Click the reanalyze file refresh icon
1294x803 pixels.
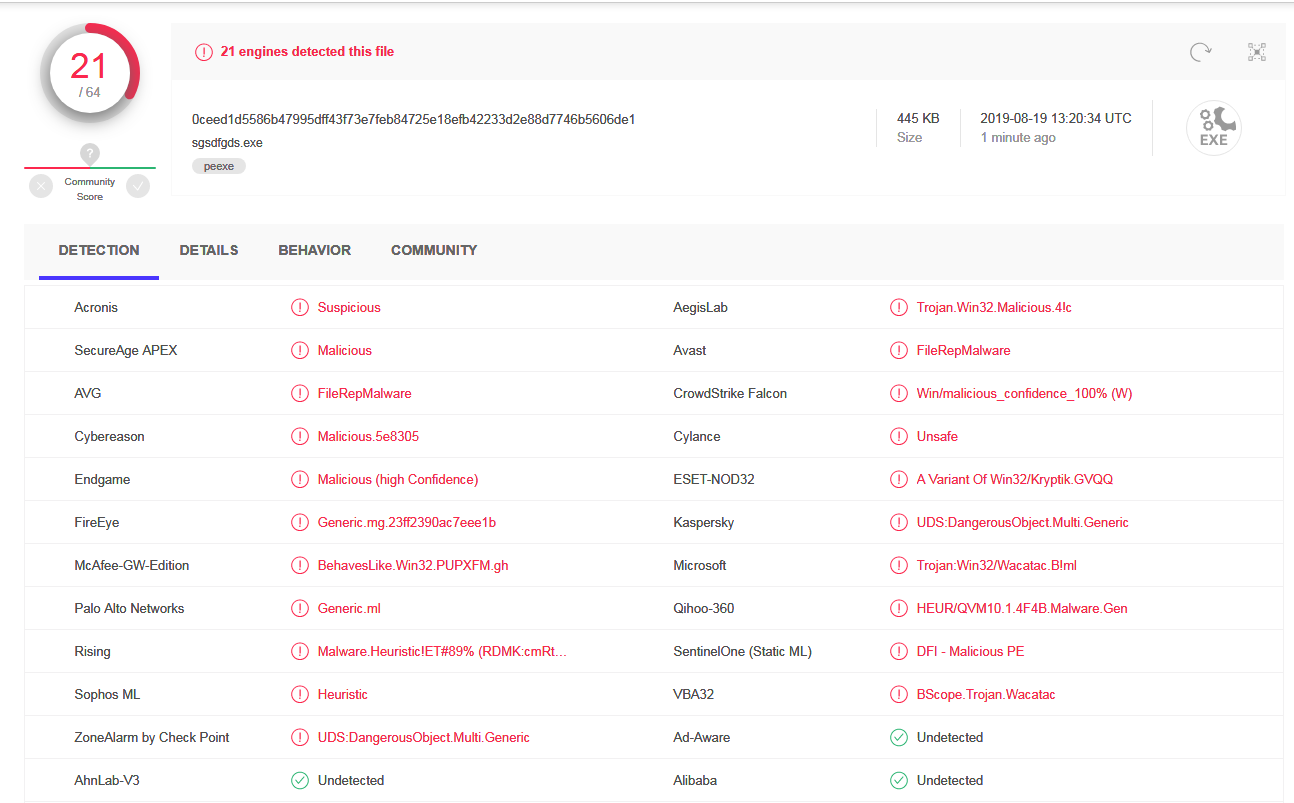[1200, 52]
